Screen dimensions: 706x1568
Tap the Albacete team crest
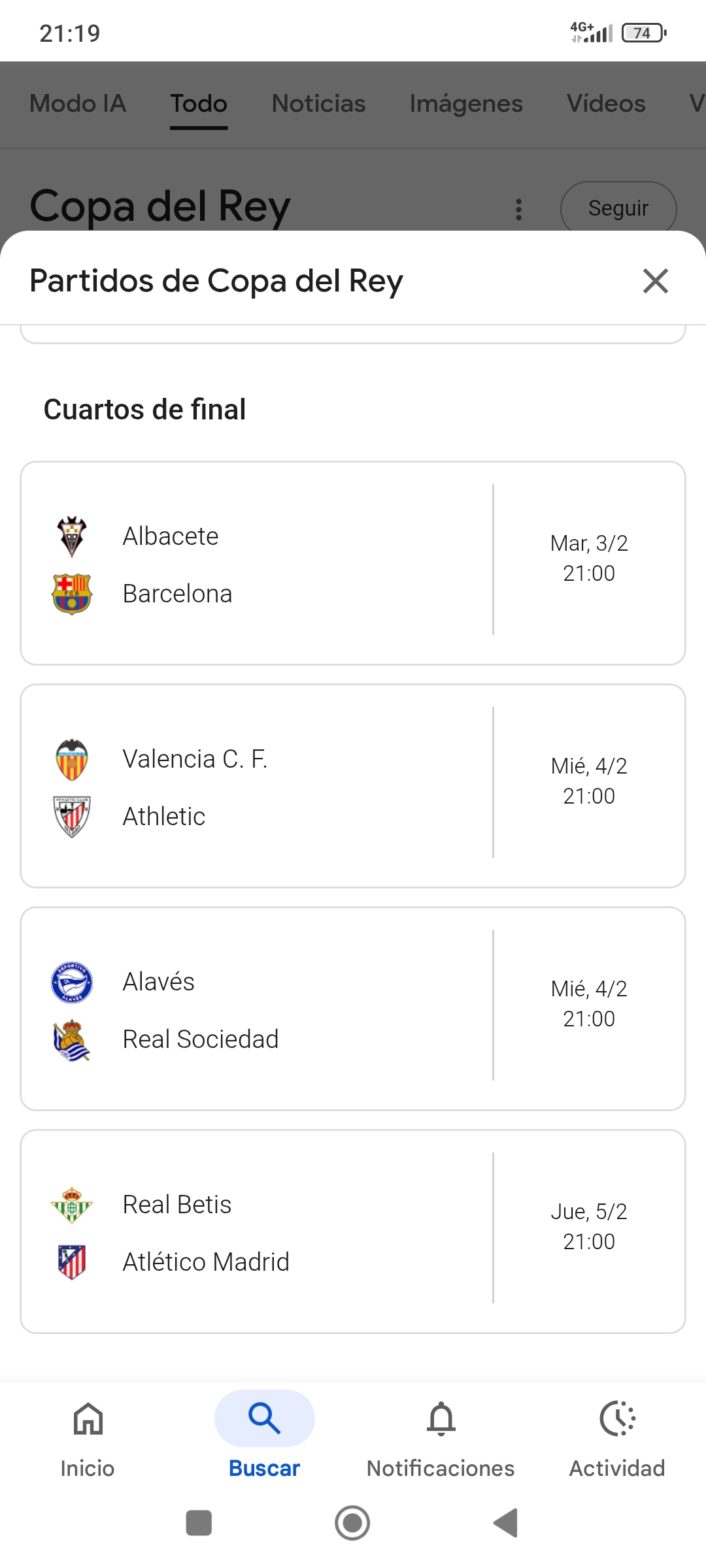[72, 536]
